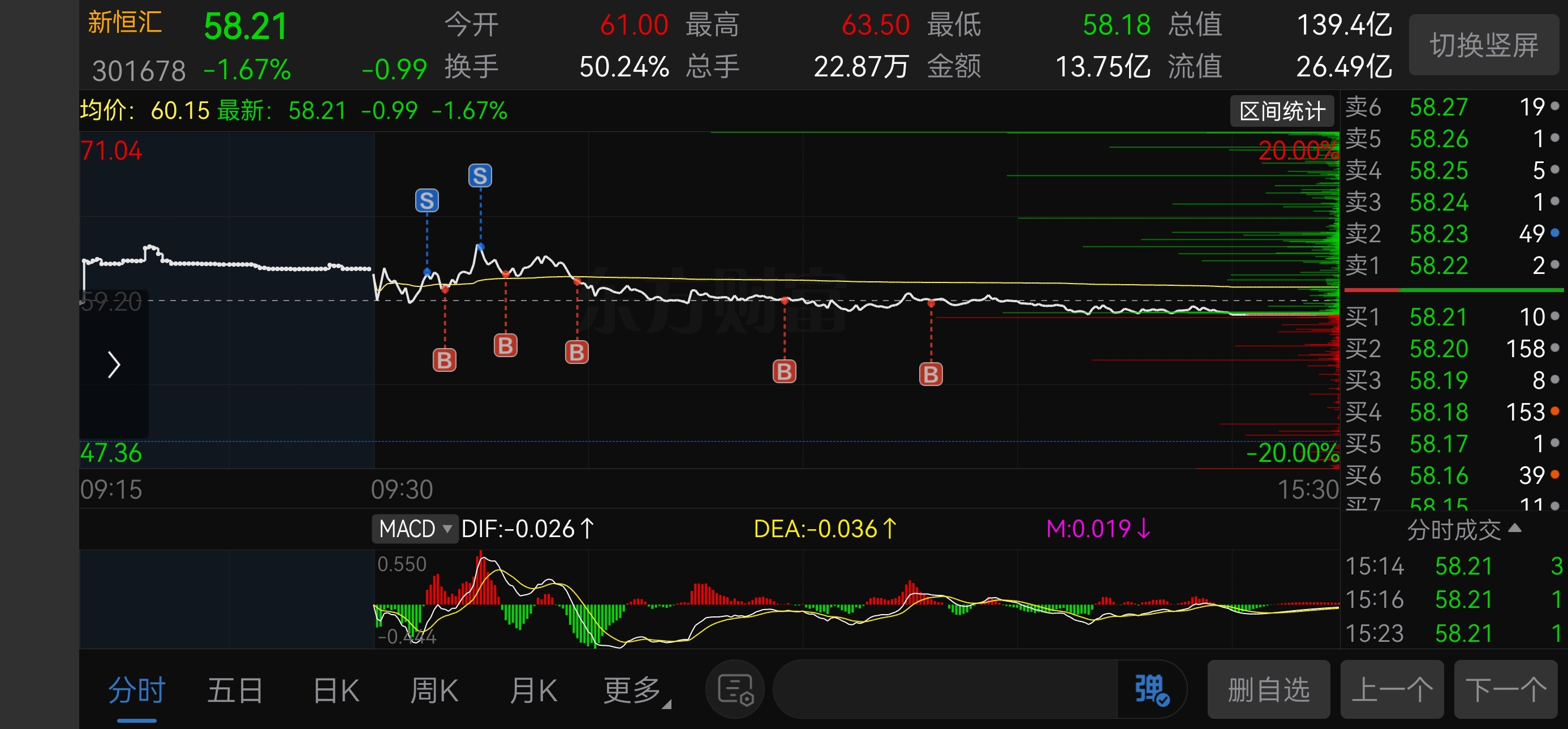Tap the stock code 301678

139,71
